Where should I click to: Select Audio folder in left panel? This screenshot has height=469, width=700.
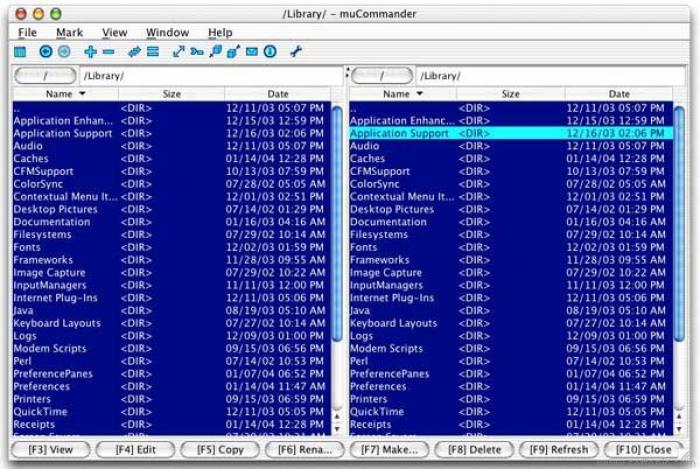172,146
